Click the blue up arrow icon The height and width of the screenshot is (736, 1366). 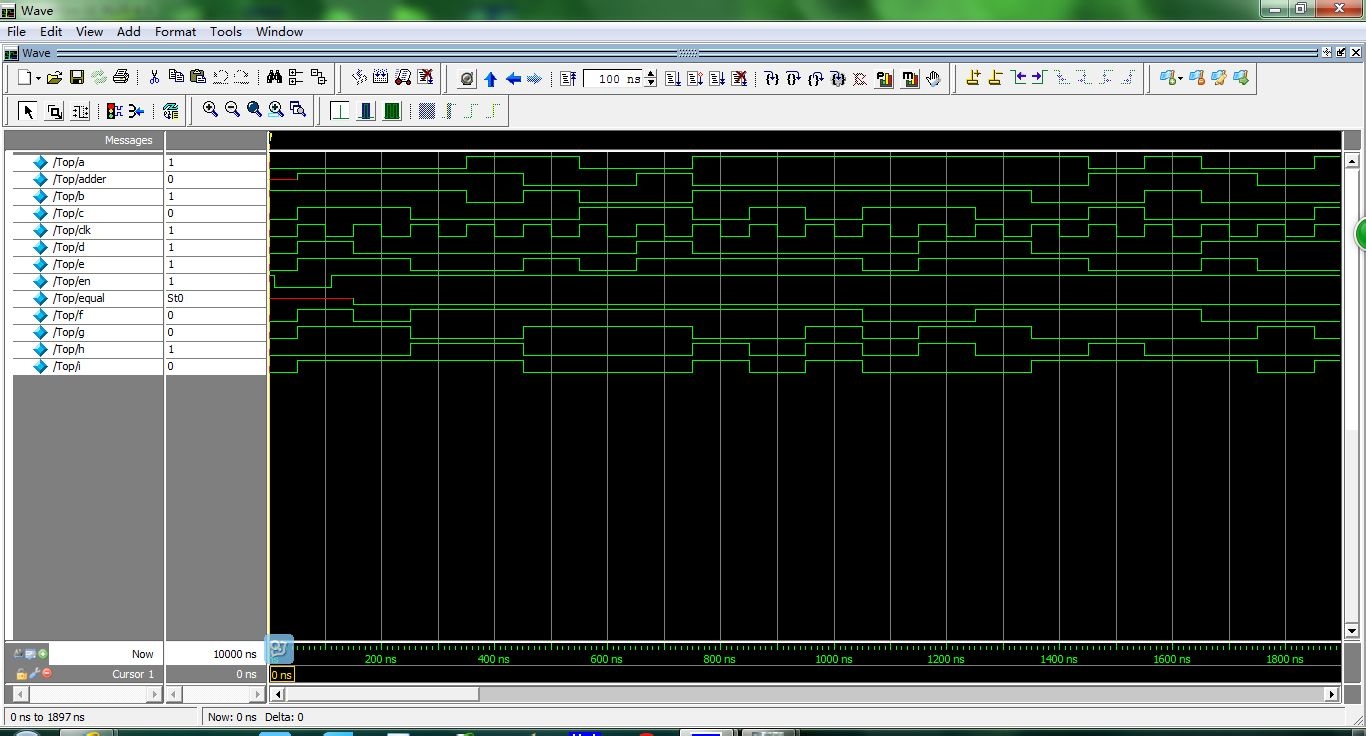point(490,79)
